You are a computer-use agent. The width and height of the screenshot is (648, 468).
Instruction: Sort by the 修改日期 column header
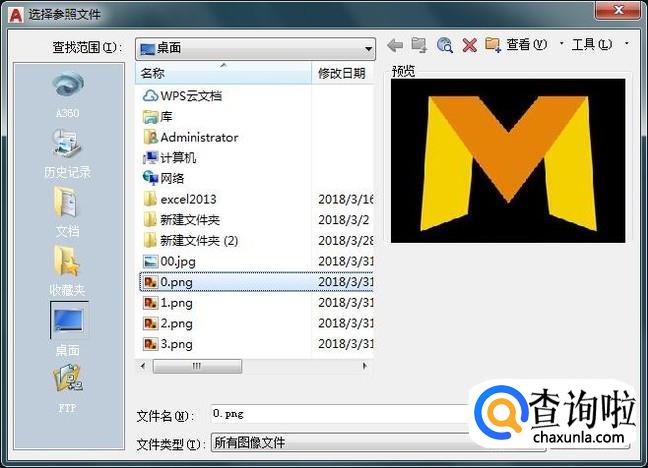(x=343, y=73)
